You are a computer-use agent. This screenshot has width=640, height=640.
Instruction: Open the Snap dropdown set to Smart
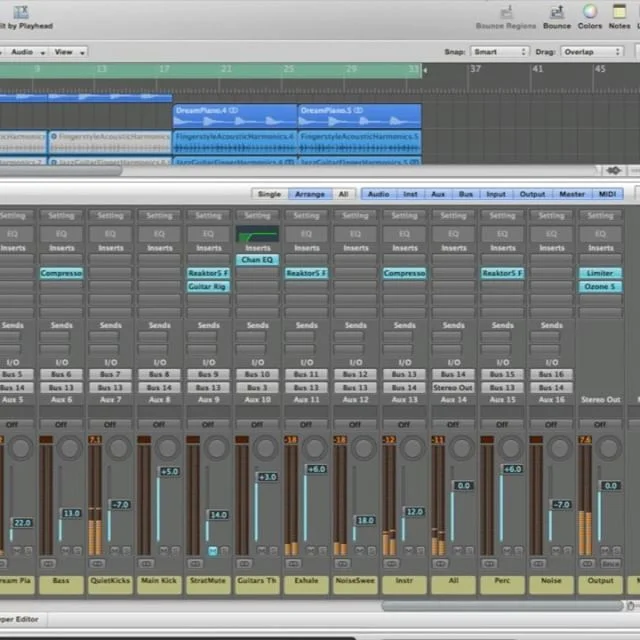click(x=499, y=51)
